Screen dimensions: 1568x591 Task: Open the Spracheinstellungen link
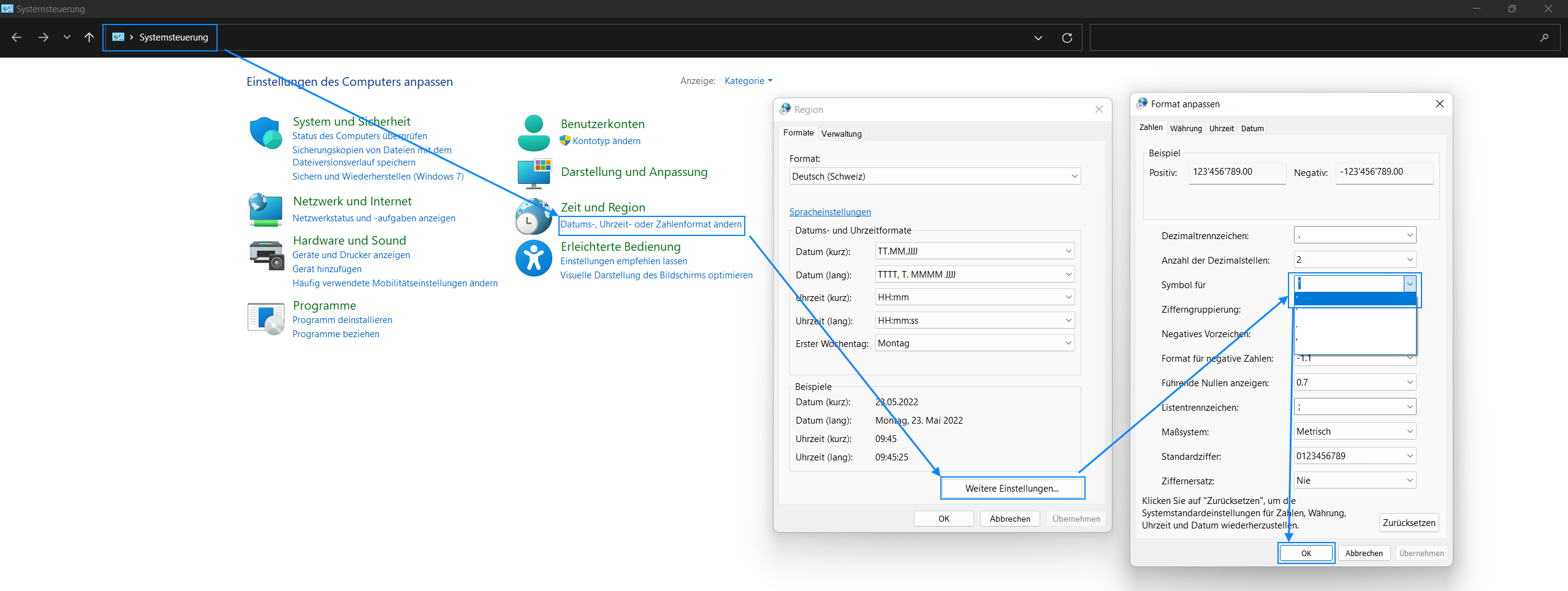click(829, 212)
